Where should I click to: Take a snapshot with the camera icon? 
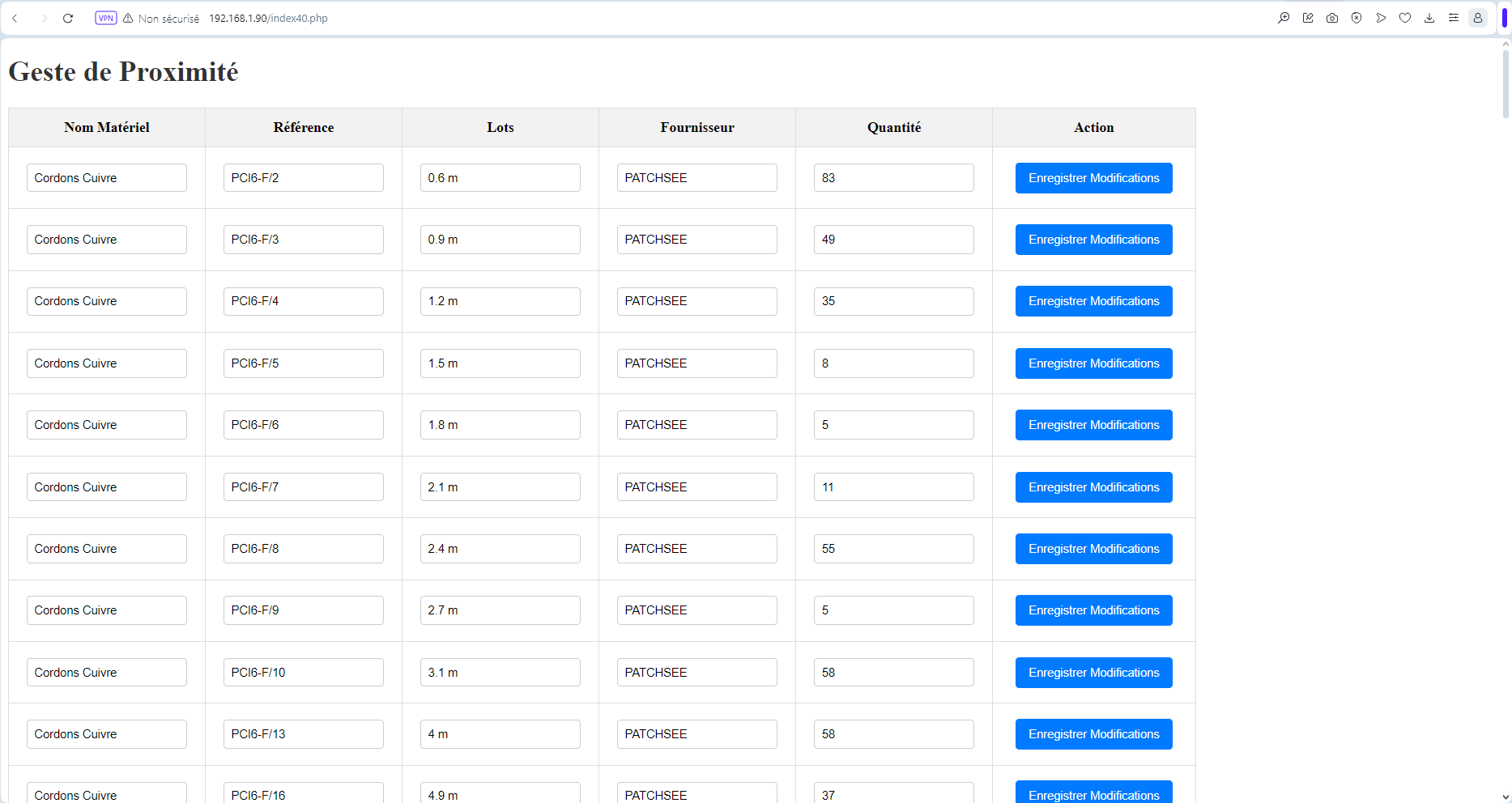coord(1332,18)
